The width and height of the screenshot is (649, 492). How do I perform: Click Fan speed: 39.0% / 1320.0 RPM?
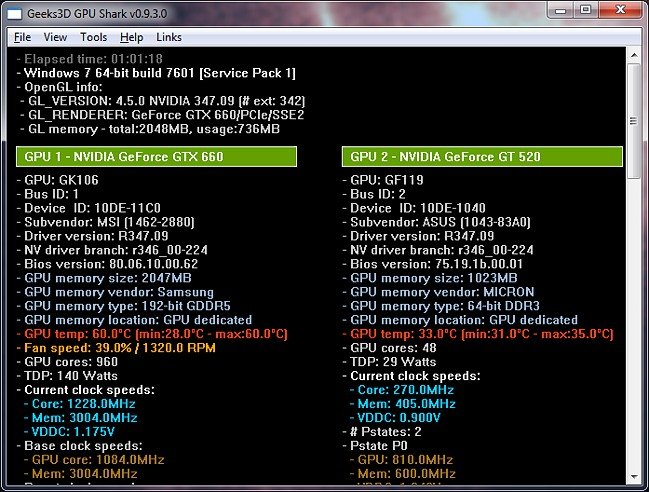116,348
